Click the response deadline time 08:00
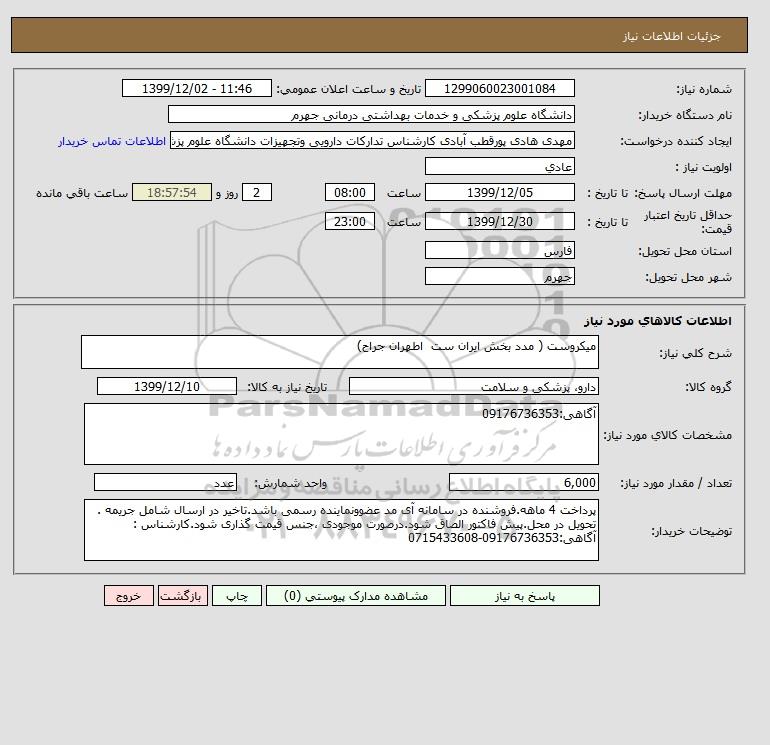The height and width of the screenshot is (745, 770). [350, 193]
